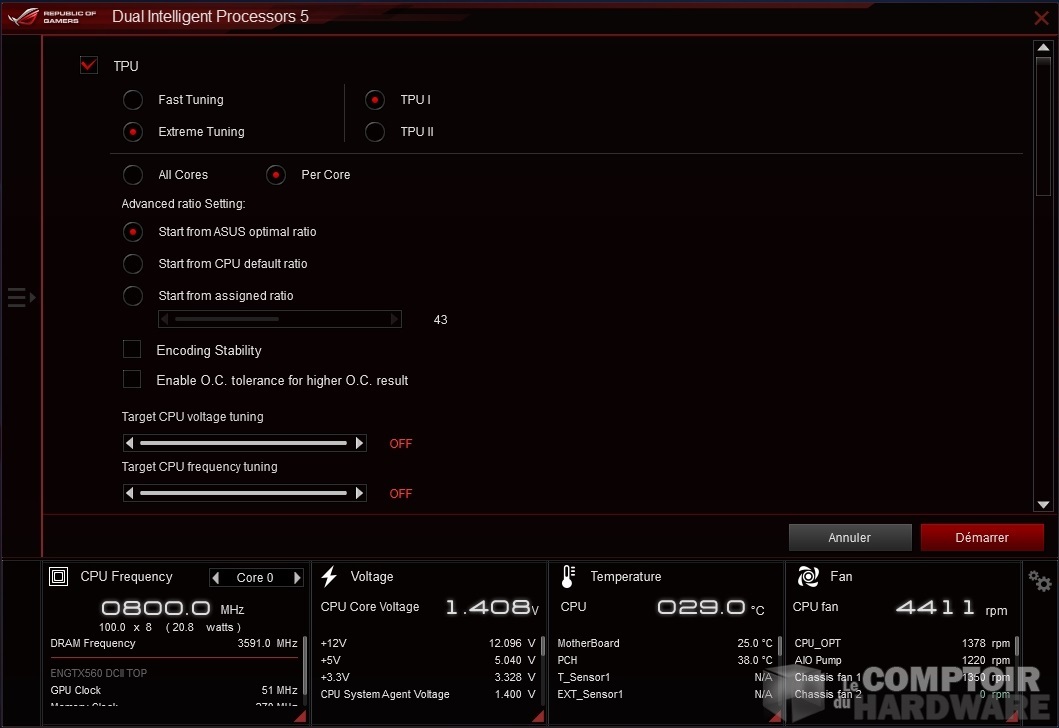Choose All Cores radio button

(132, 175)
